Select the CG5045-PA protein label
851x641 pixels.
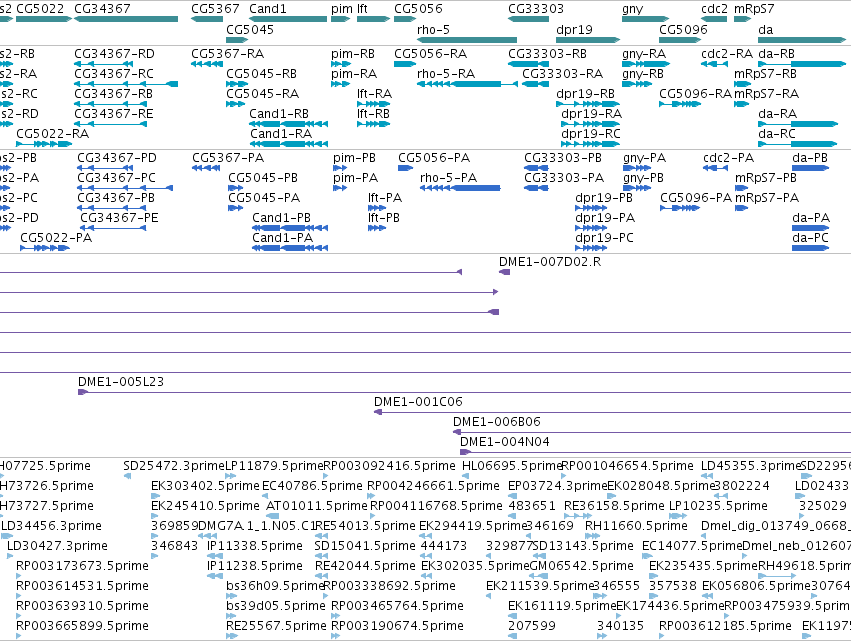pos(264,198)
